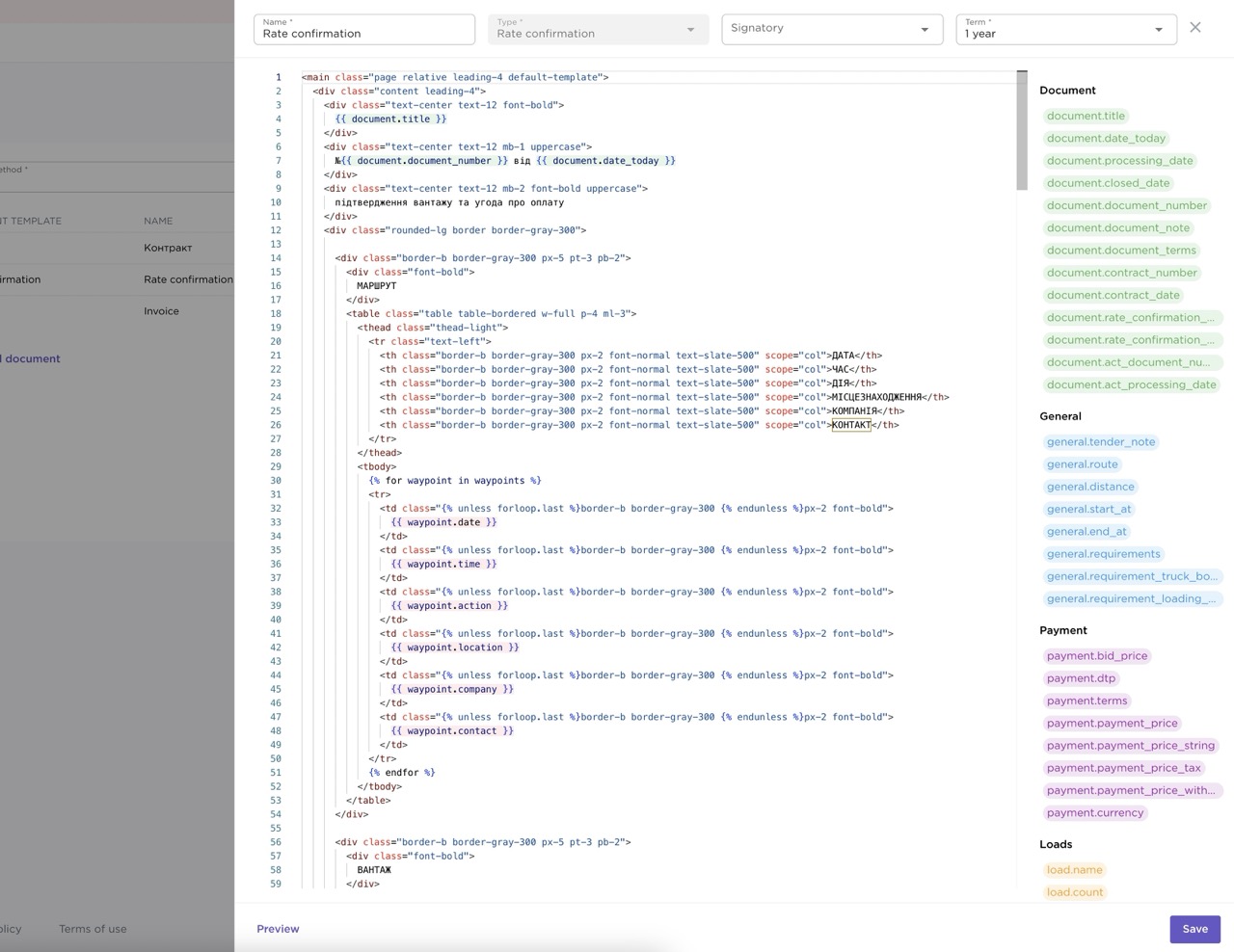The height and width of the screenshot is (952, 1234).
Task: Select the payment.bid_price variable chip
Action: tap(1097, 656)
